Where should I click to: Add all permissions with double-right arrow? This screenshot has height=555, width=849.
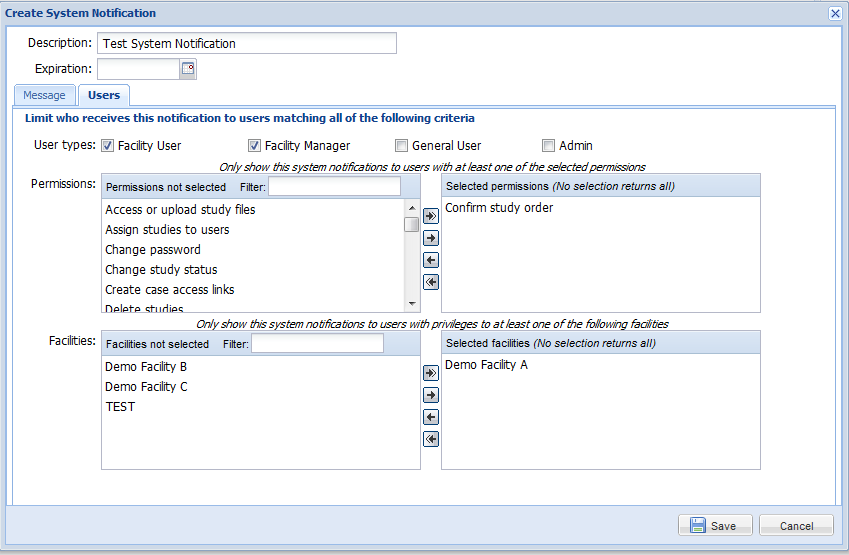(430, 216)
